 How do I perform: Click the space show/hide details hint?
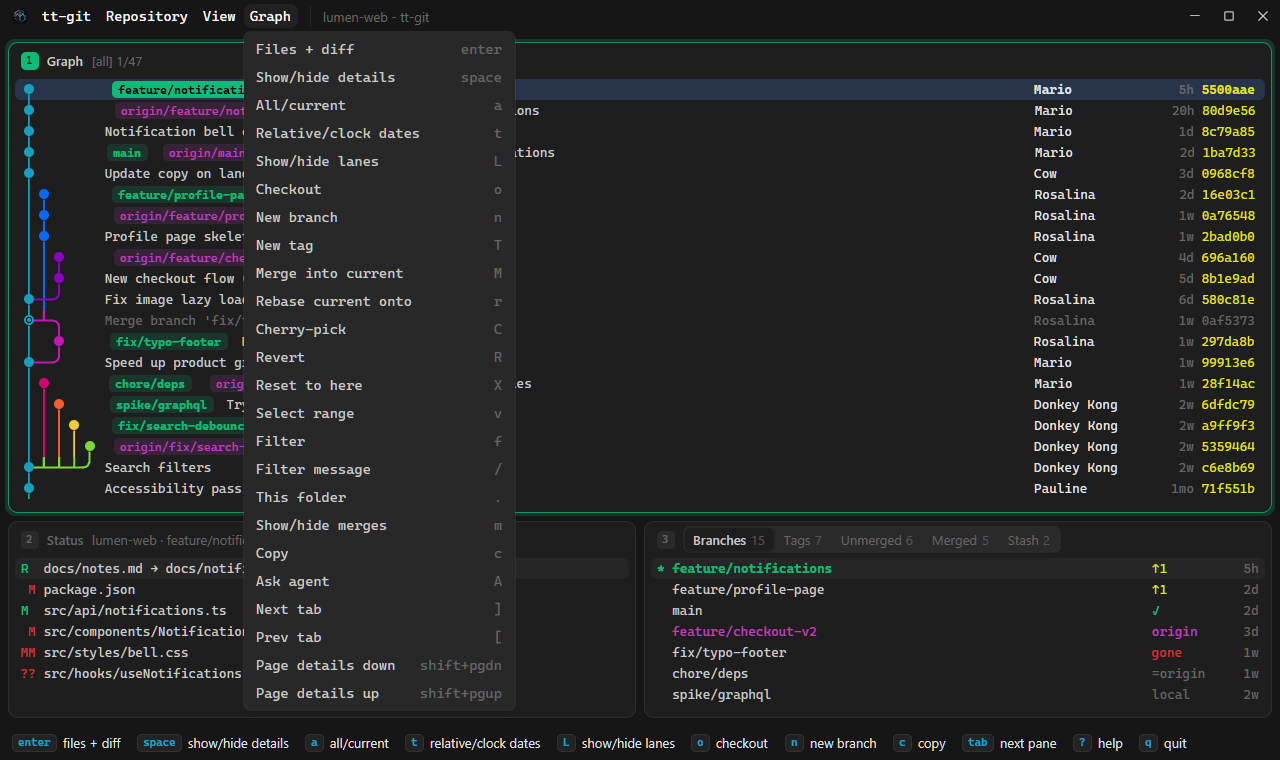click(213, 743)
